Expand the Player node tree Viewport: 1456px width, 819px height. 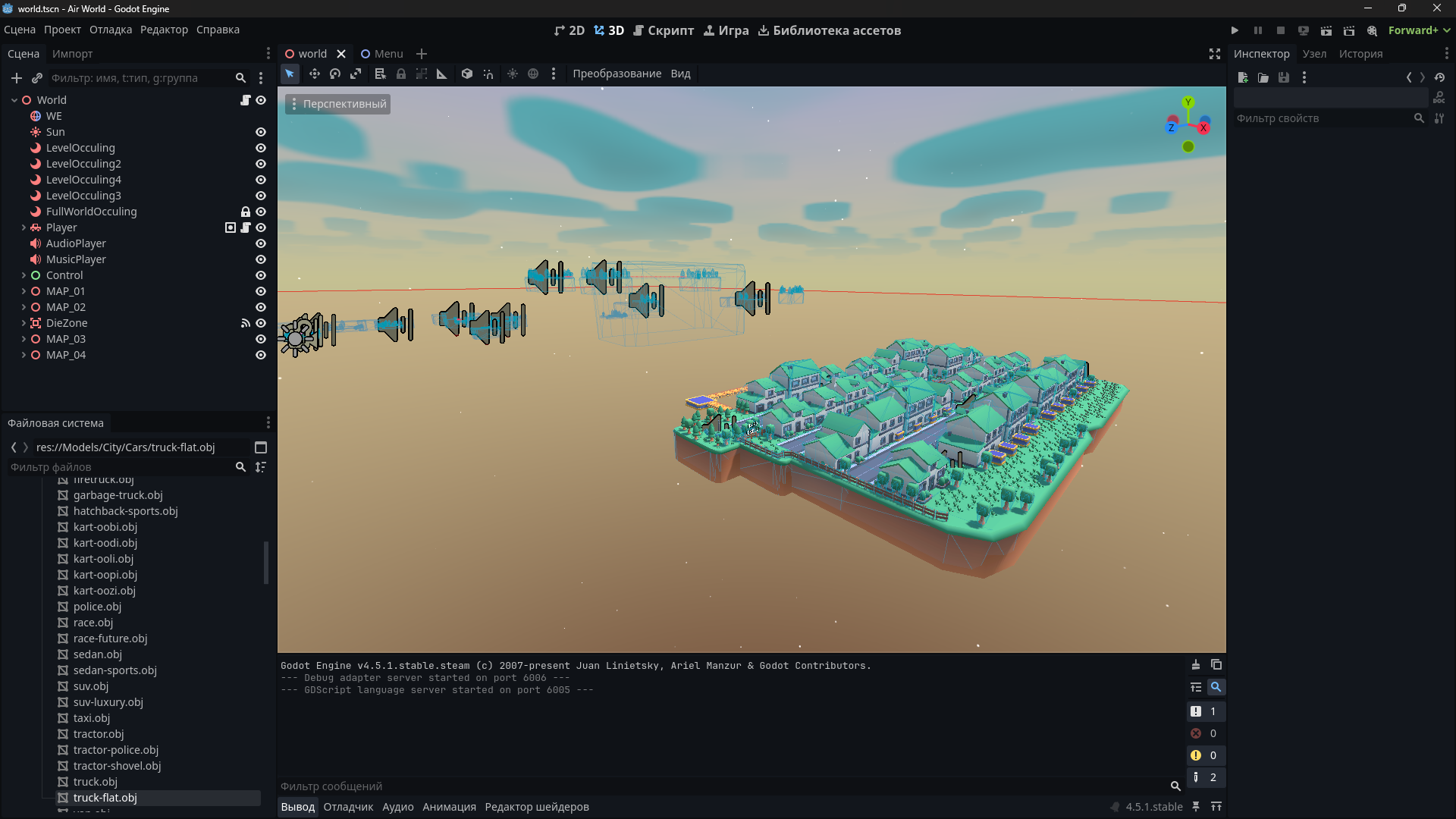pyautogui.click(x=24, y=227)
